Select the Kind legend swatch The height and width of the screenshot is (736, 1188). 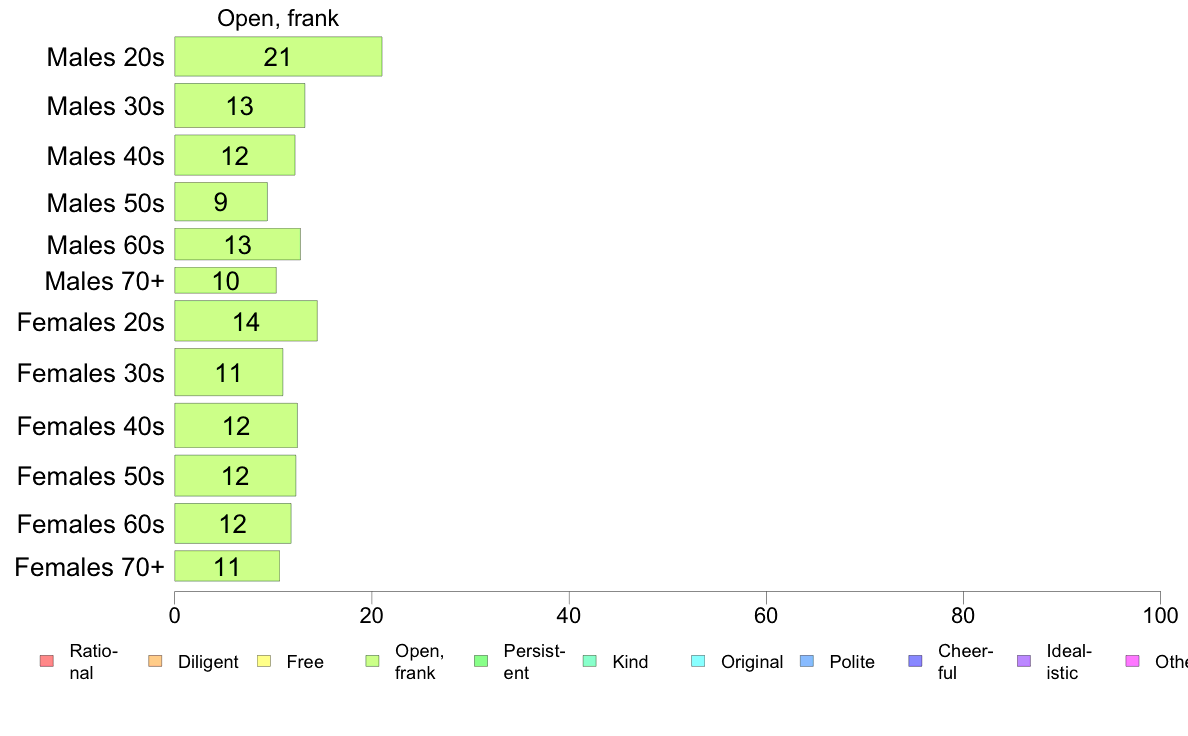click(589, 661)
